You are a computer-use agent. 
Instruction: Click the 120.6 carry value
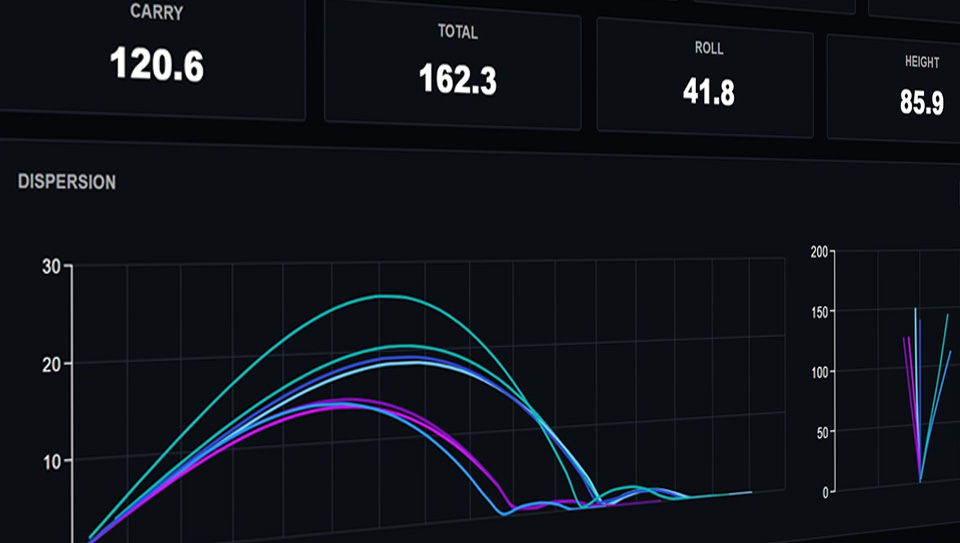tap(157, 65)
